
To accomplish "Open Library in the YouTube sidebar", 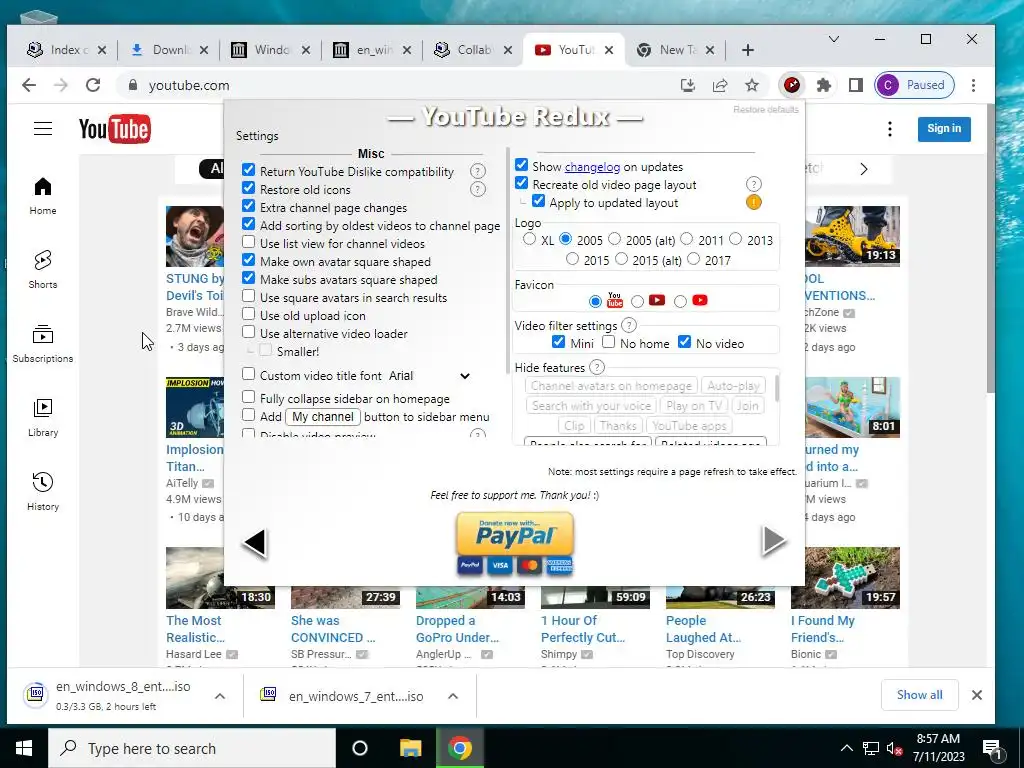I will (x=42, y=417).
